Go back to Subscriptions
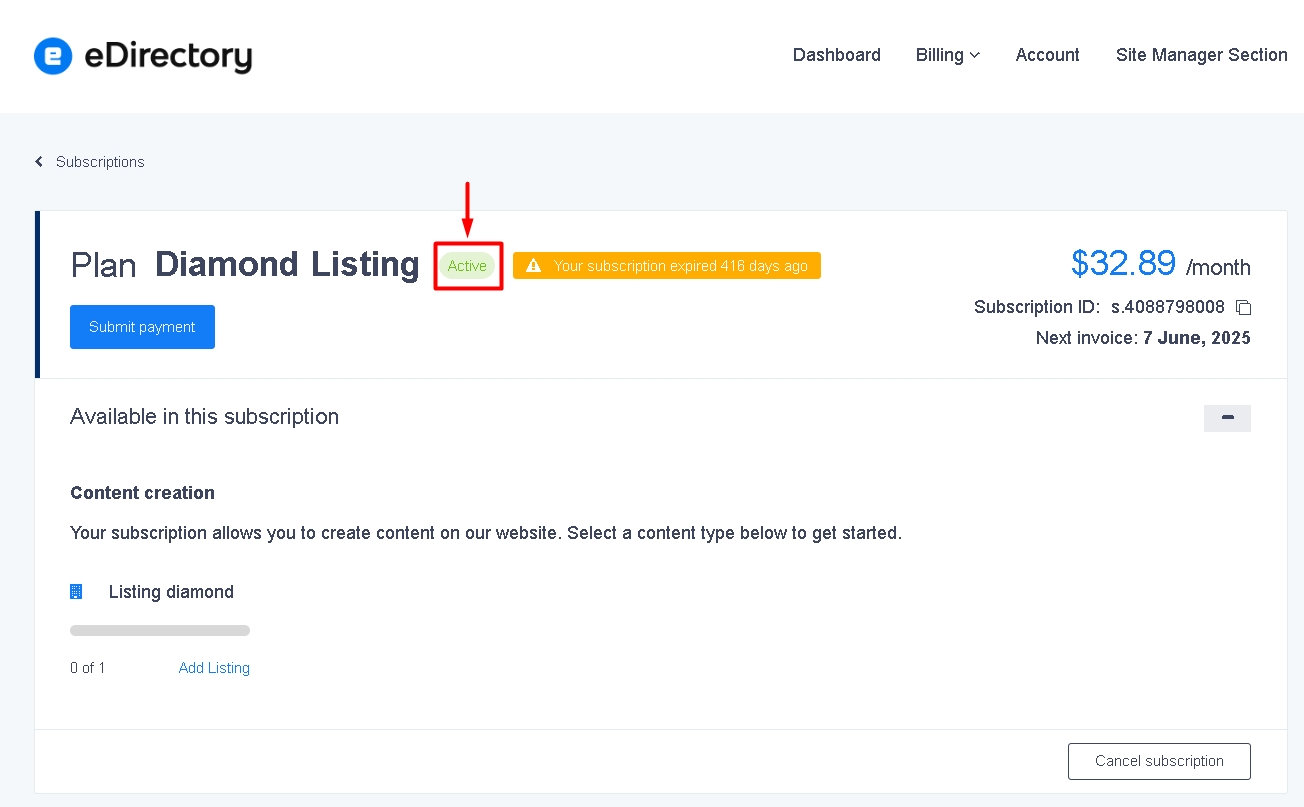 pos(90,162)
